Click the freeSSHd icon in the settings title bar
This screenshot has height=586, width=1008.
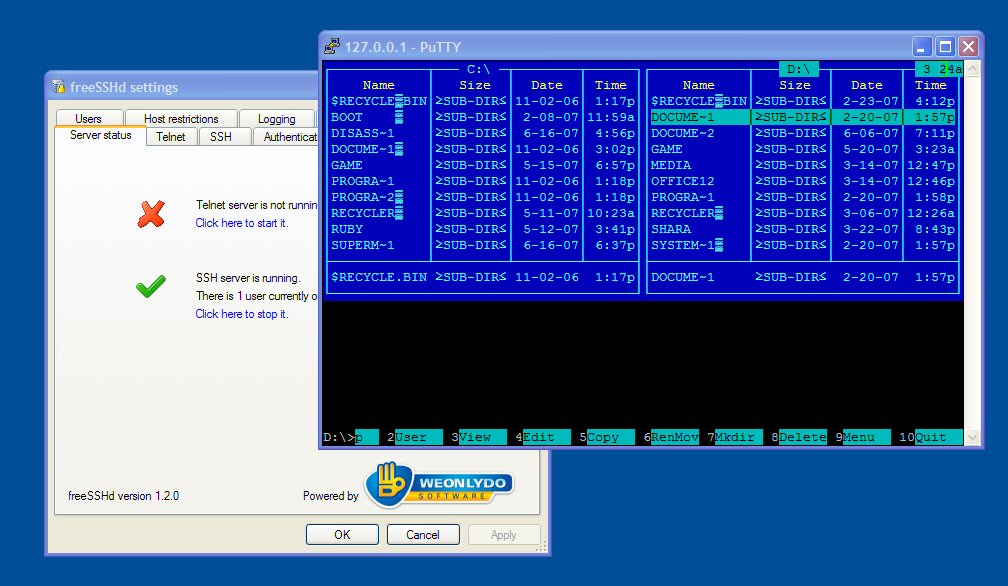58,87
